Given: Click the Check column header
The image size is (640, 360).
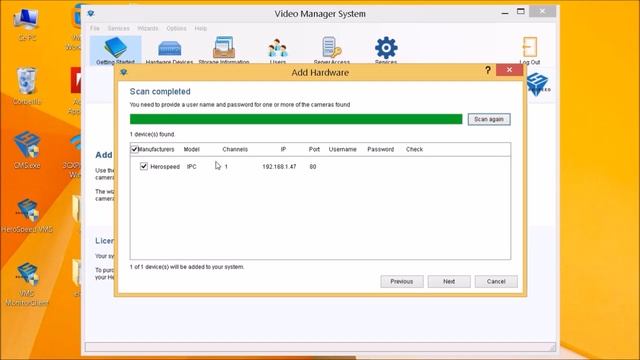Looking at the screenshot, I should coord(414,149).
